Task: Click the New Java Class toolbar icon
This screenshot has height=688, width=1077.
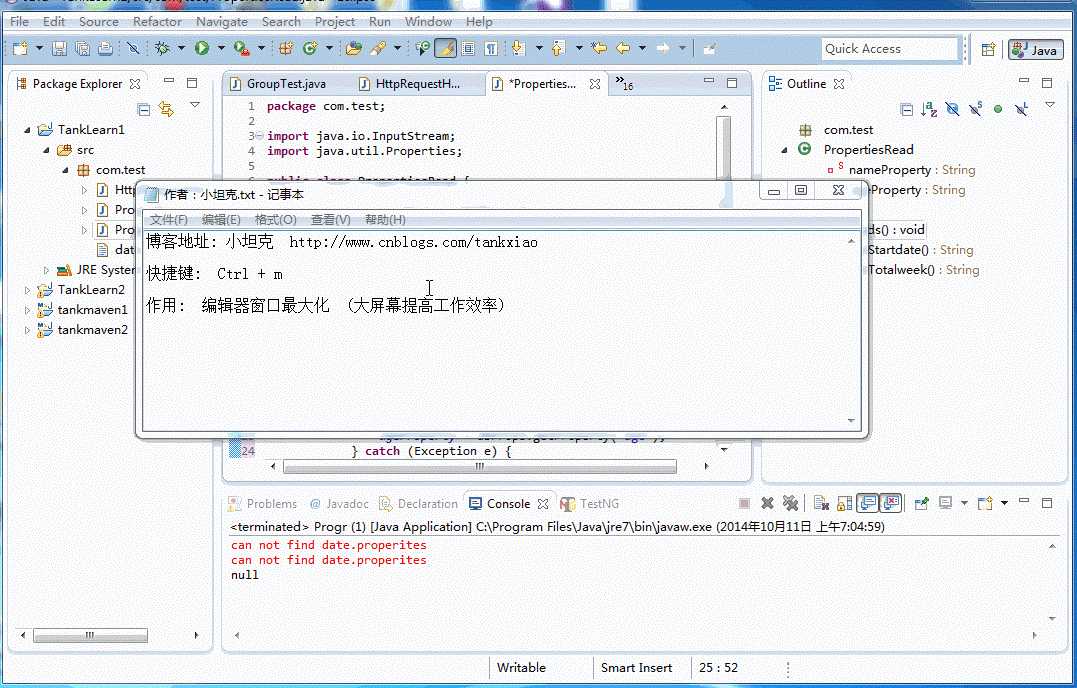Action: (x=310, y=47)
